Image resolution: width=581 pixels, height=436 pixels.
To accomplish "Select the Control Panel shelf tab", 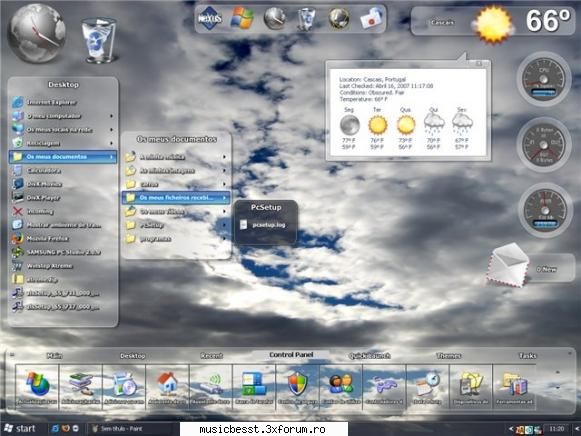I will (291, 355).
